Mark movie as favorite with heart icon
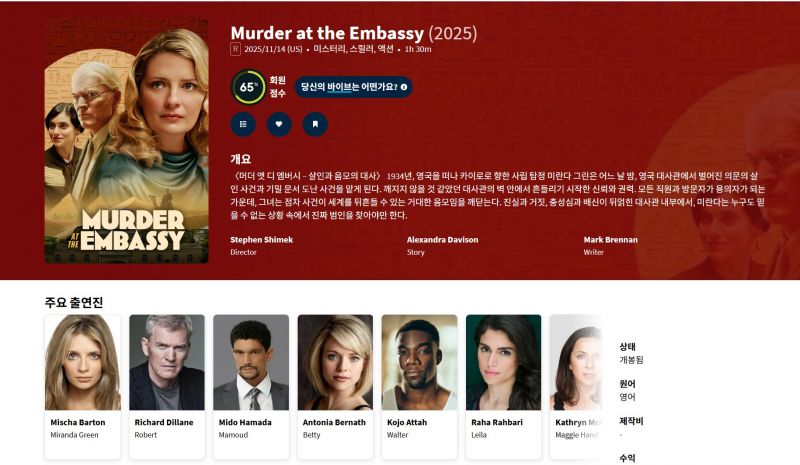Viewport: 800px width, 465px height. pos(279,124)
